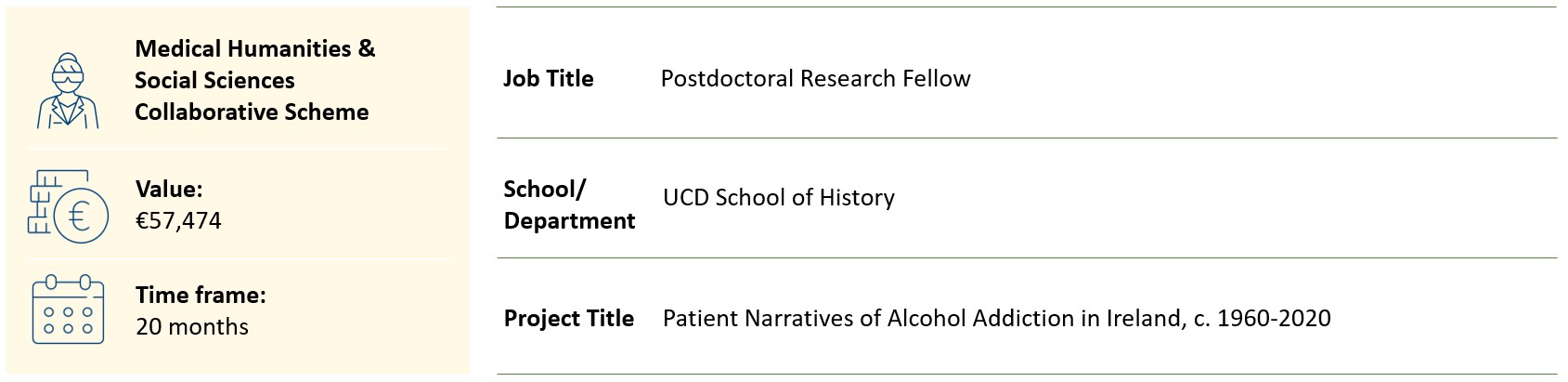Select the "Value:" label
The image size is (1568, 382).
pyautogui.click(x=169, y=189)
